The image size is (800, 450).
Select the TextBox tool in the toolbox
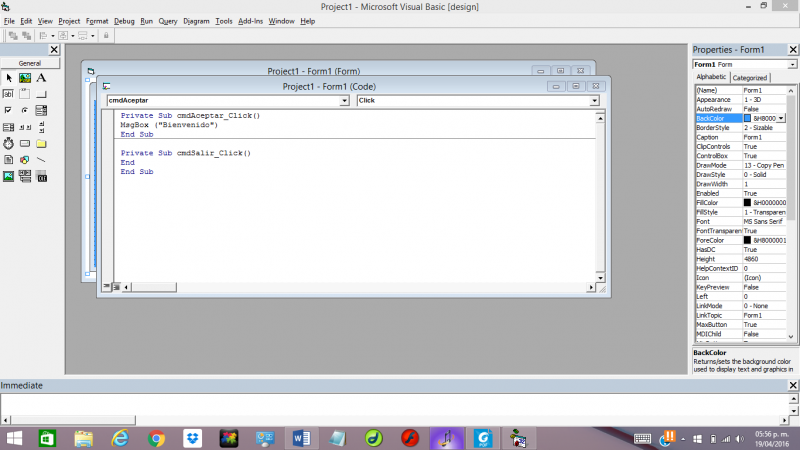click(9, 94)
